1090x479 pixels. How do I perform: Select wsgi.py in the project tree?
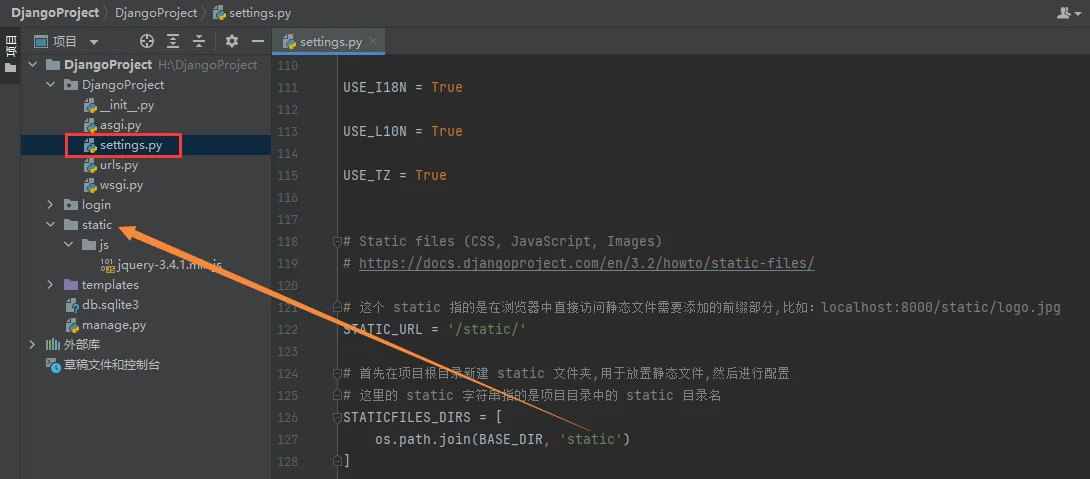(x=121, y=186)
